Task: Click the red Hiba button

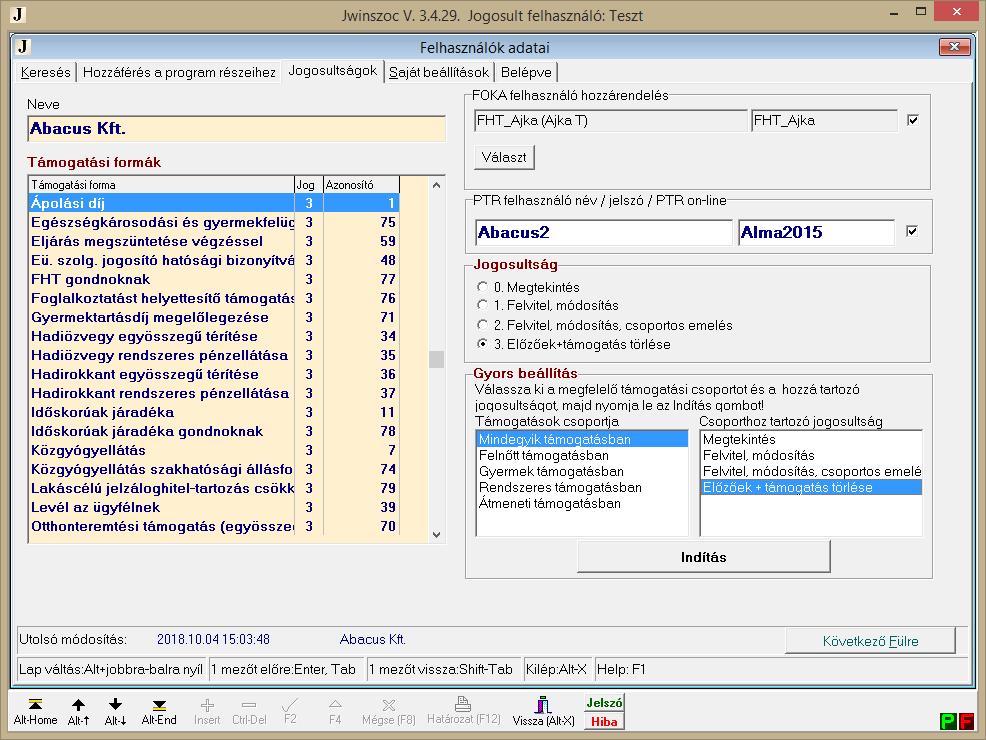Action: coord(604,721)
